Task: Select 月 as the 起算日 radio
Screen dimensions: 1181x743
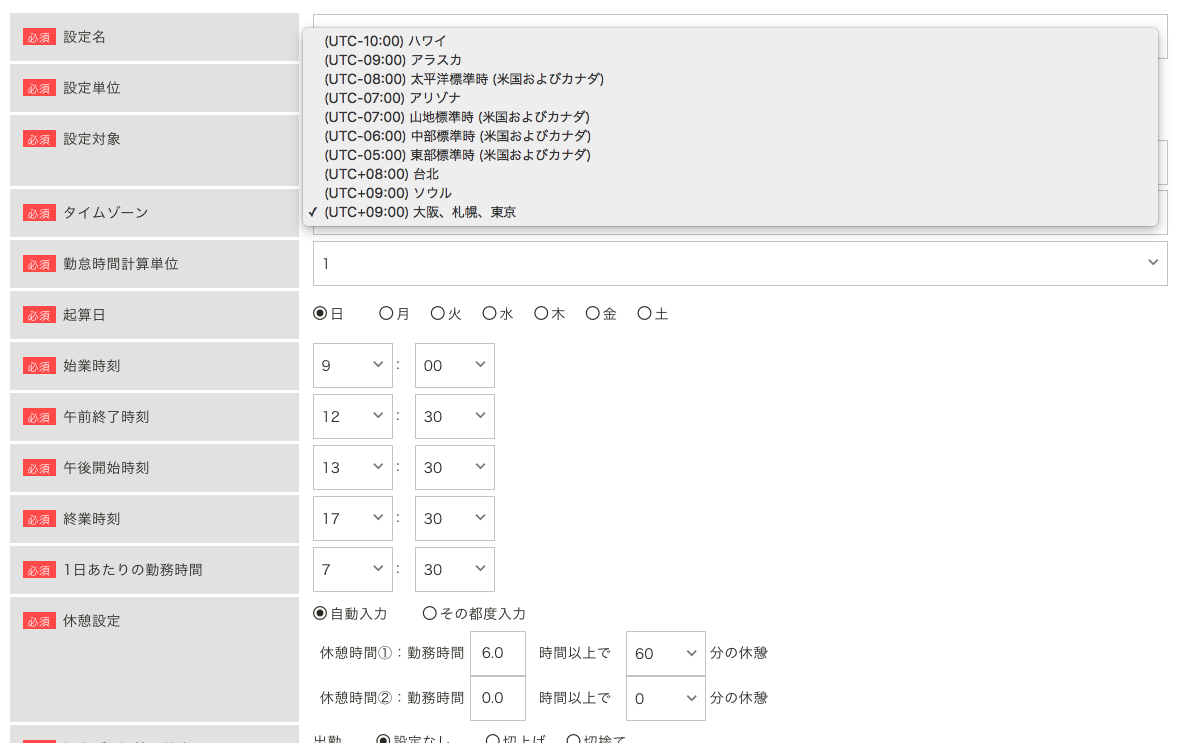Action: pyautogui.click(x=386, y=314)
